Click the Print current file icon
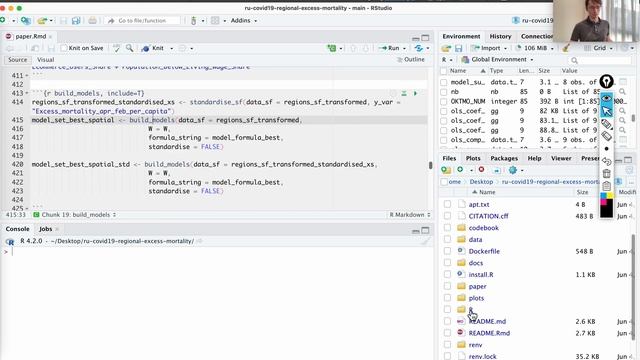Screen dimensions: 640x360 (x=93, y=20)
